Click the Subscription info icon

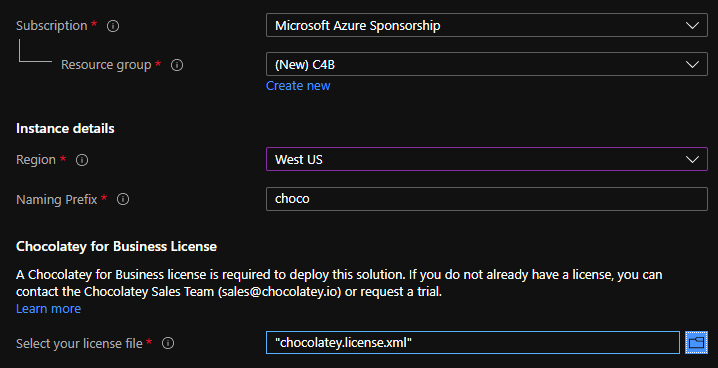[x=113, y=26]
